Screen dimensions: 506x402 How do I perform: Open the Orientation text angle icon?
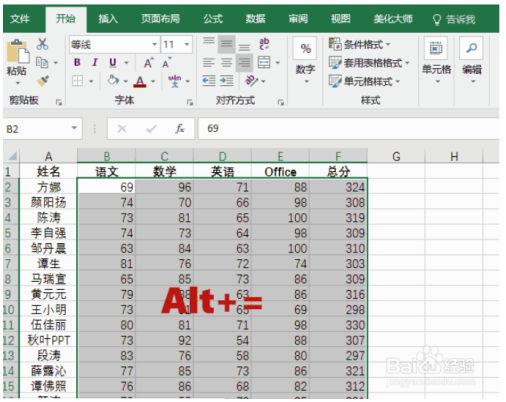coord(251,80)
